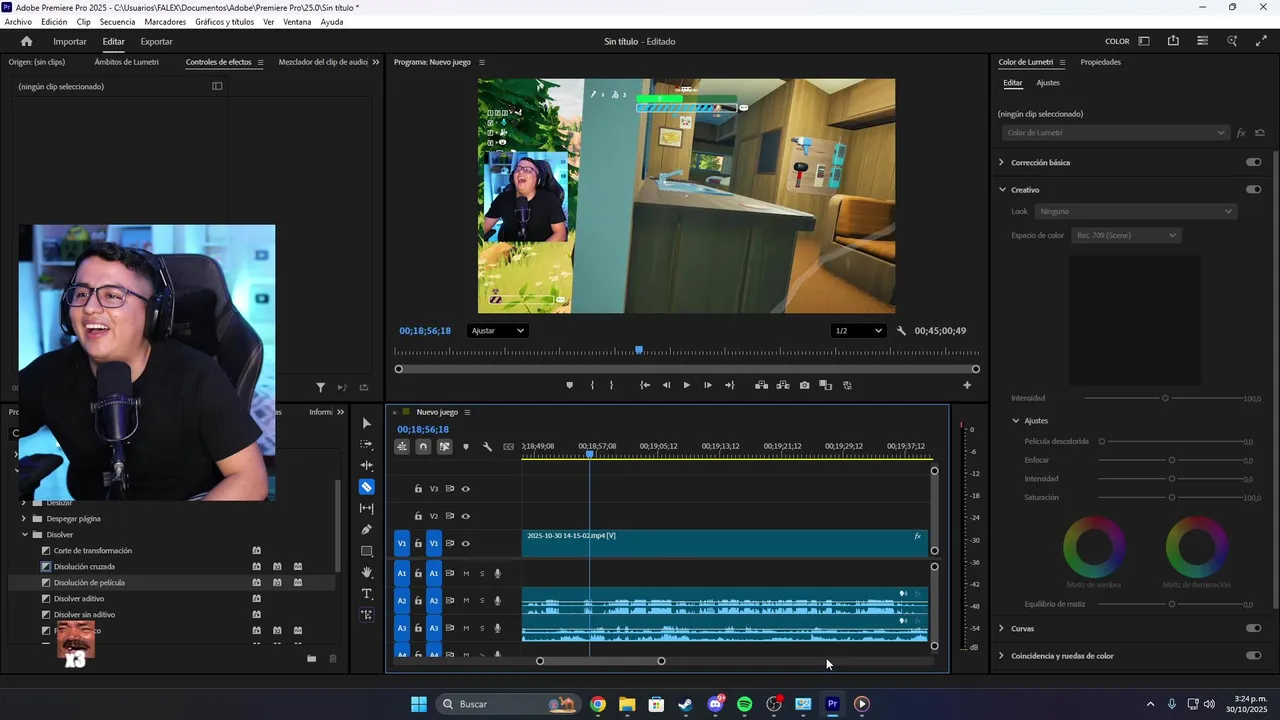Go to the Home screen
Viewport: 1280px width, 720px height.
(26, 41)
